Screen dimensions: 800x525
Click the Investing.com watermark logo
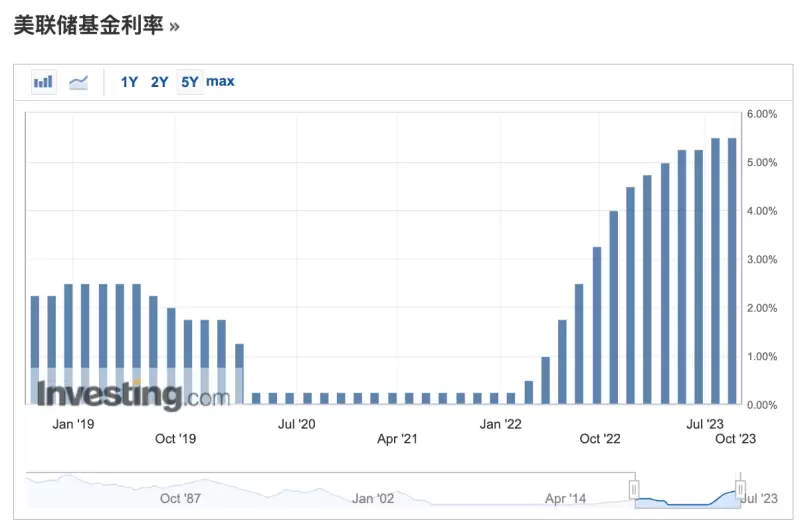pyautogui.click(x=133, y=394)
